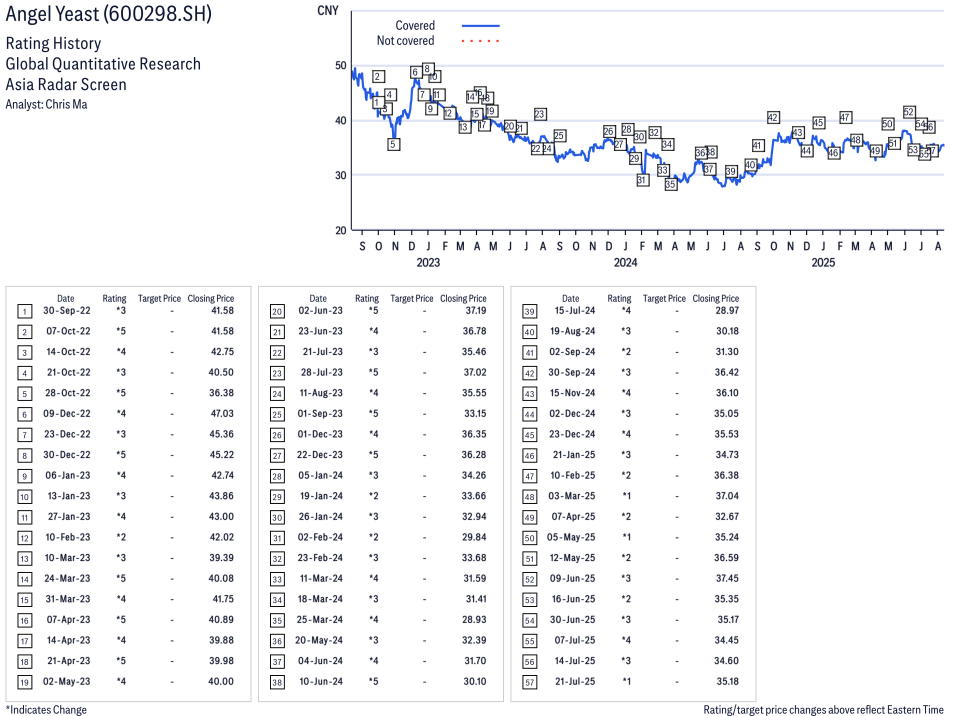Viewport: 955px width, 716px height.
Task: Click chart marker 13 on the graph
Action: [x=465, y=127]
